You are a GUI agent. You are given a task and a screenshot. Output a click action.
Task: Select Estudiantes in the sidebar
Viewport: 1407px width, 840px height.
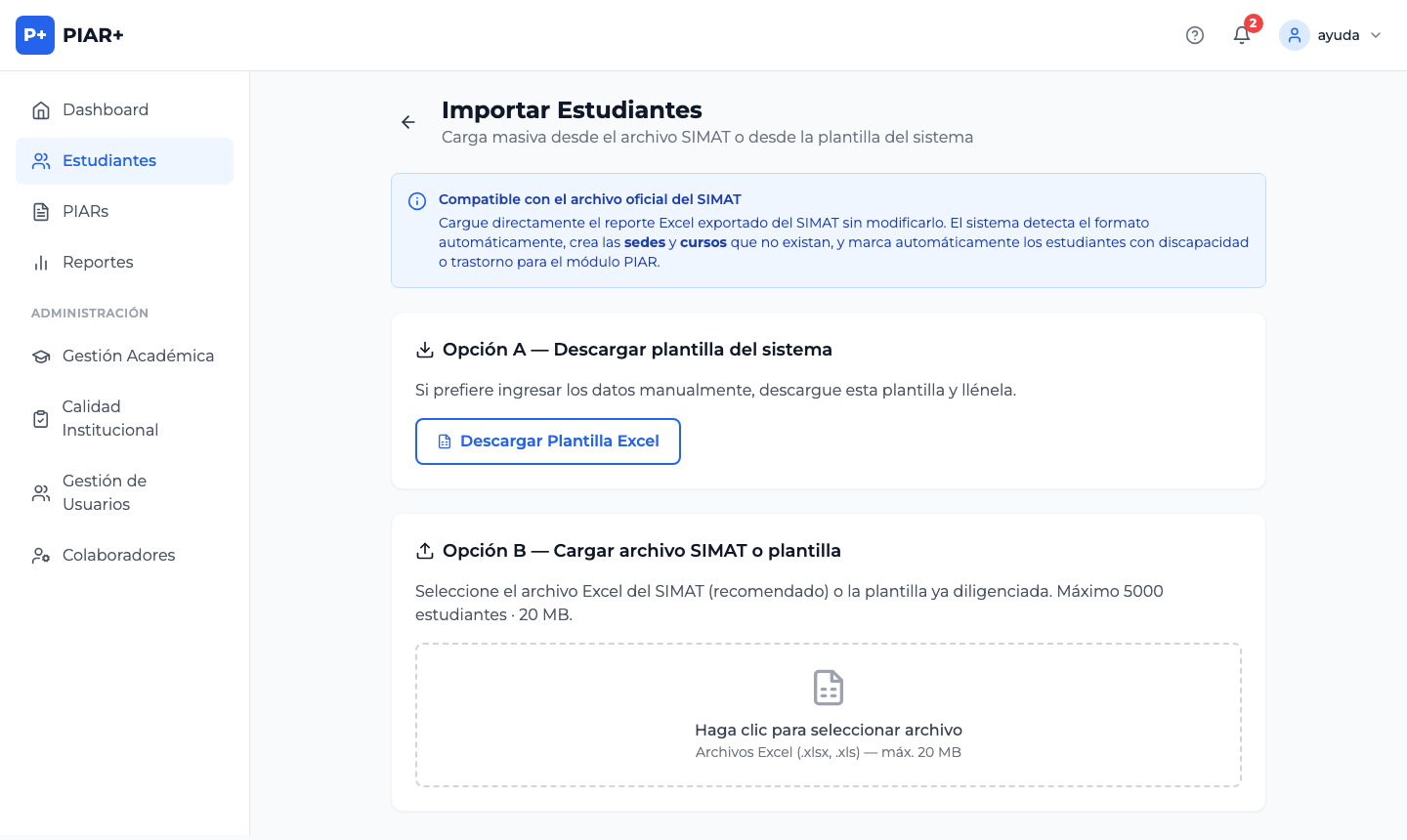109,160
